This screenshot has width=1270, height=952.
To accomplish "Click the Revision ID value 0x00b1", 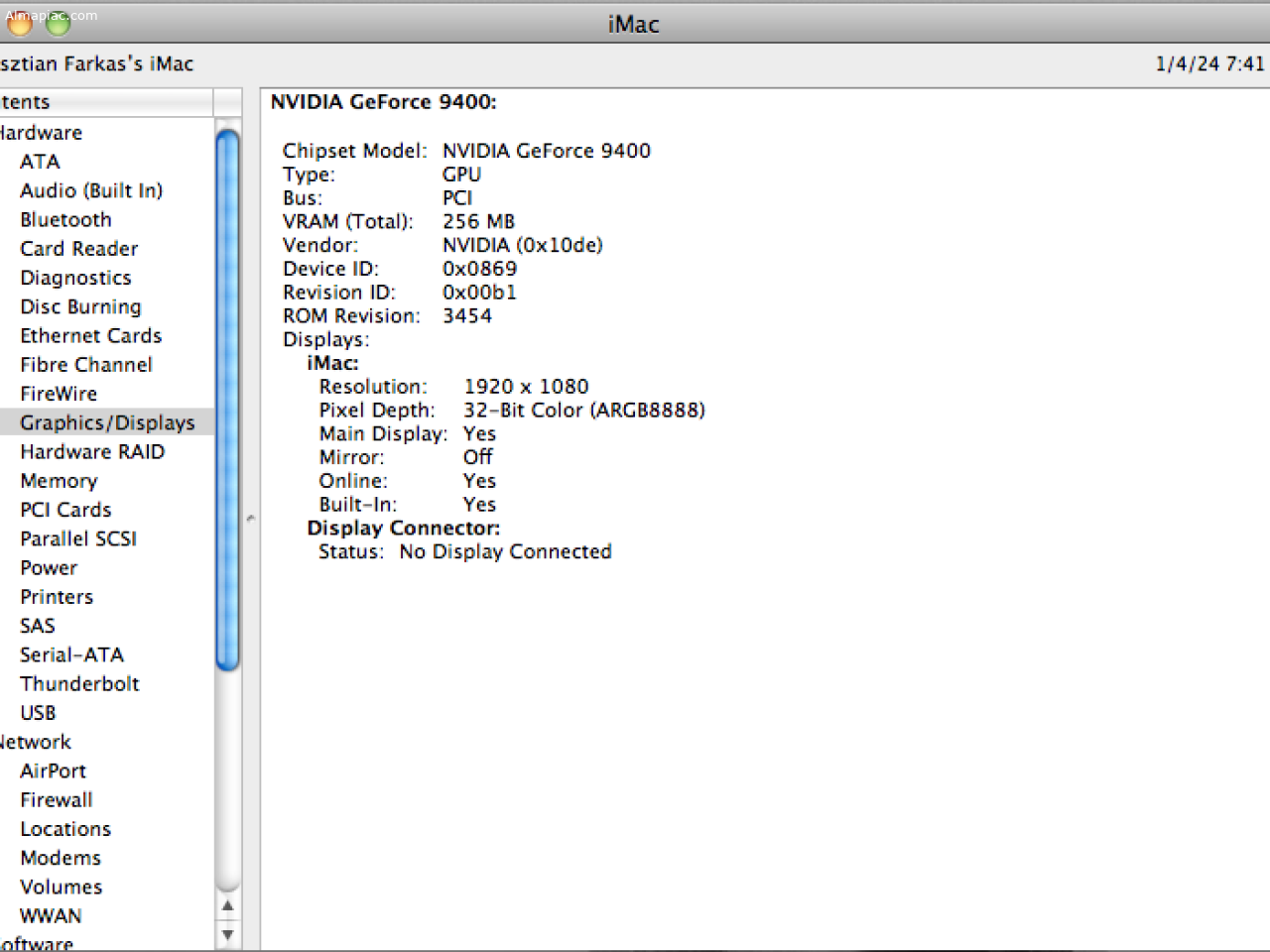I will click(x=479, y=293).
